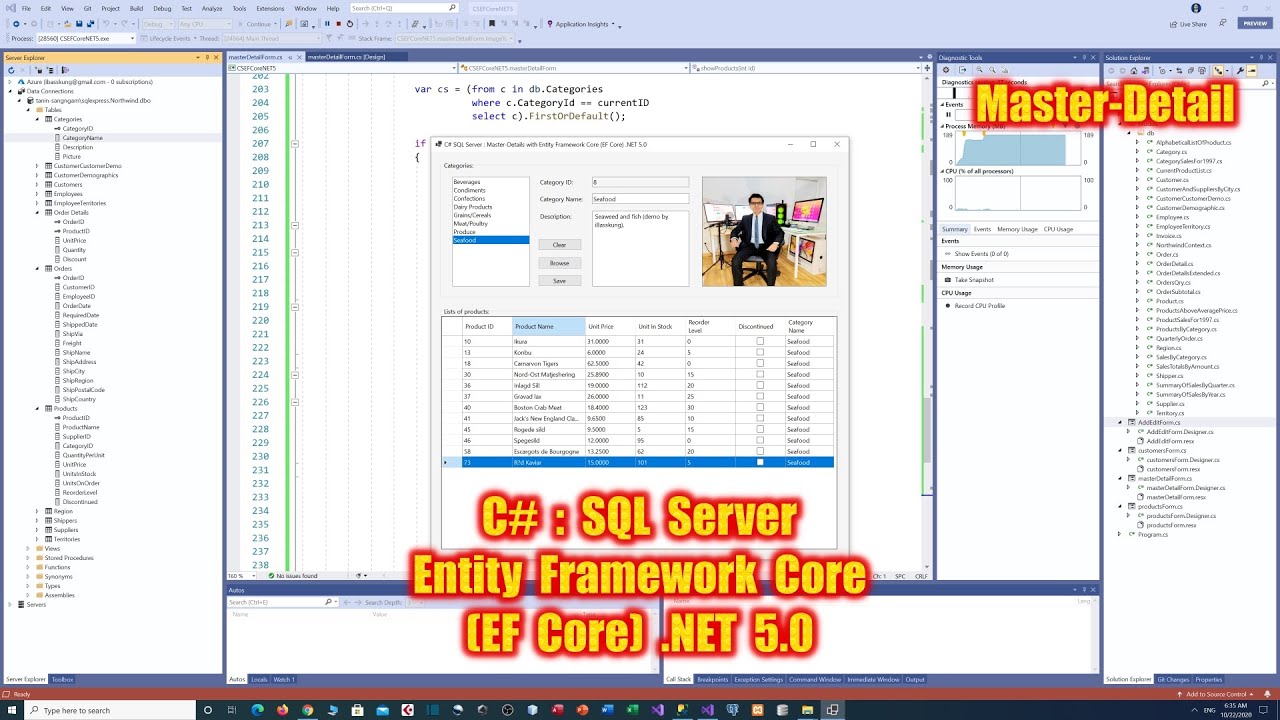
Task: Collapse the Products table in Server Explorer
Action: (x=37, y=408)
